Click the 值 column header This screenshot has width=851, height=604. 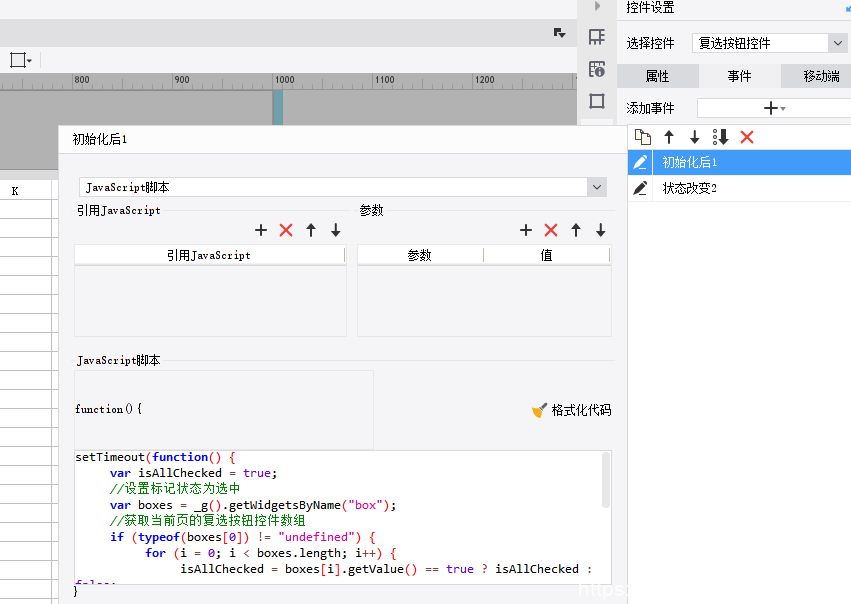click(547, 255)
